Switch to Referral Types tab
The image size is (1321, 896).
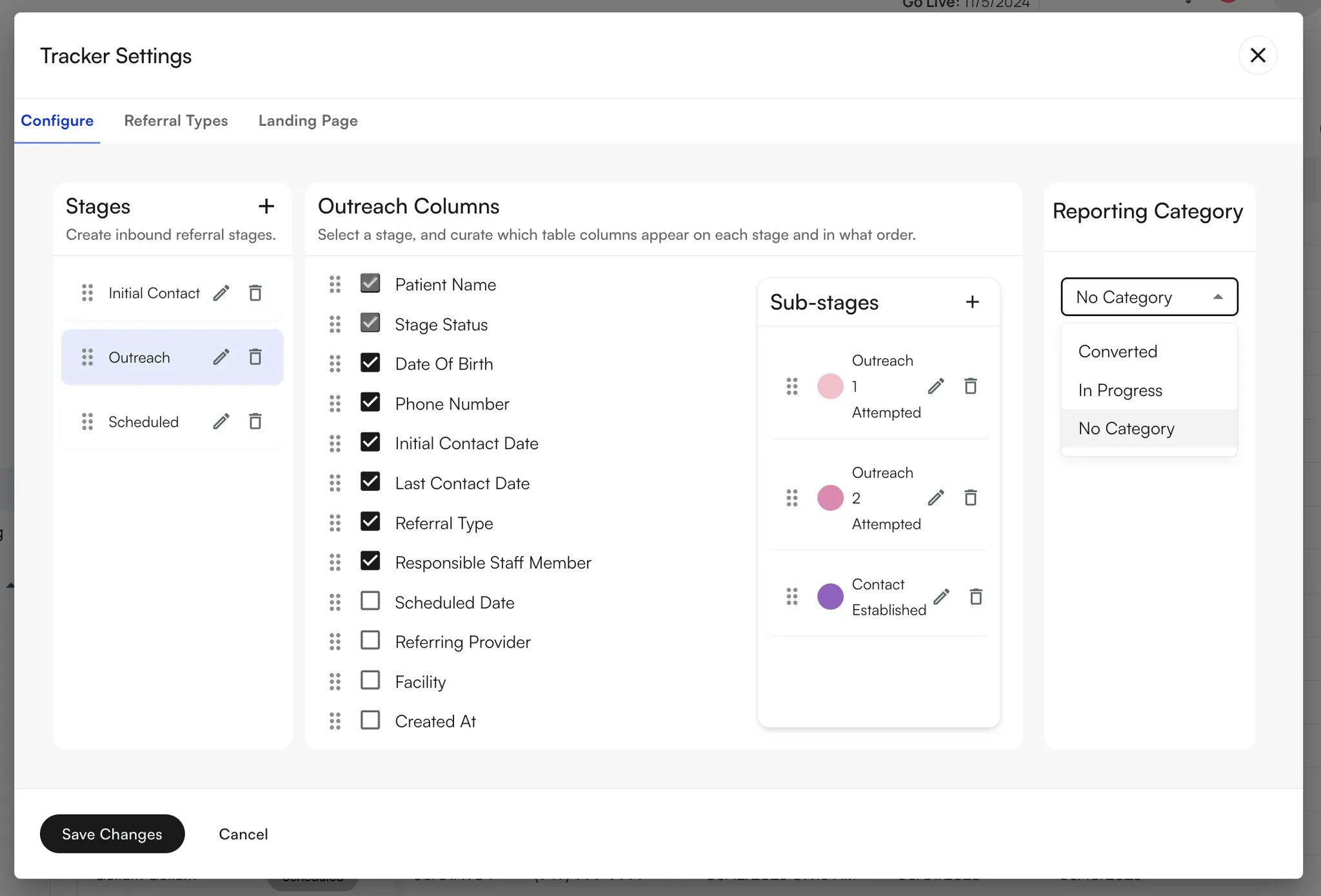click(x=175, y=121)
